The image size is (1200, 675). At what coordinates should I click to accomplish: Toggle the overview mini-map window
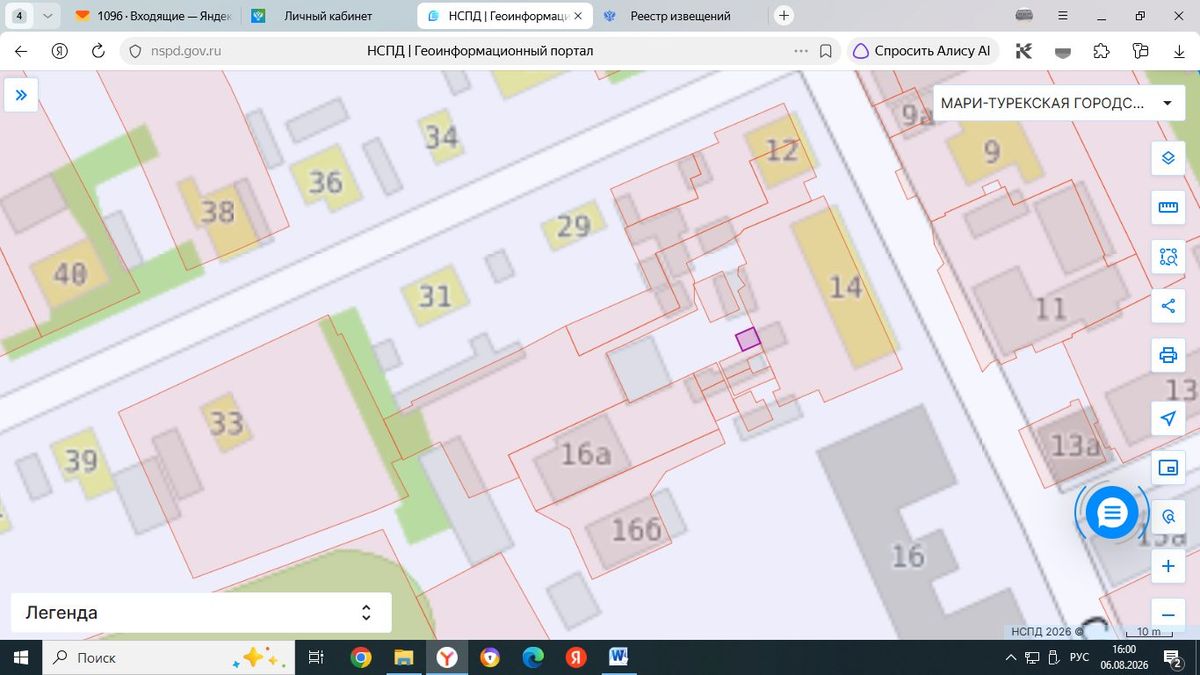(x=1167, y=468)
